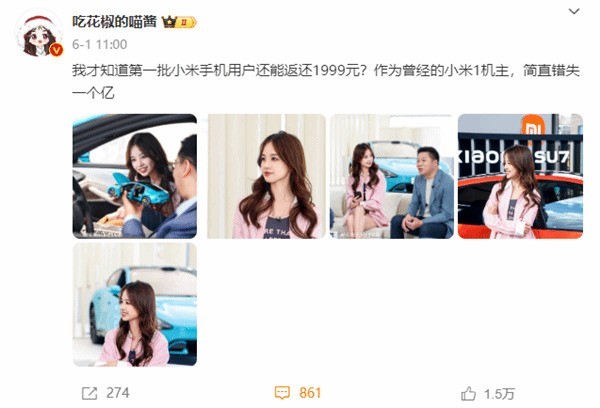
Task: Click the second line of text 一个亿
Action: point(93,93)
